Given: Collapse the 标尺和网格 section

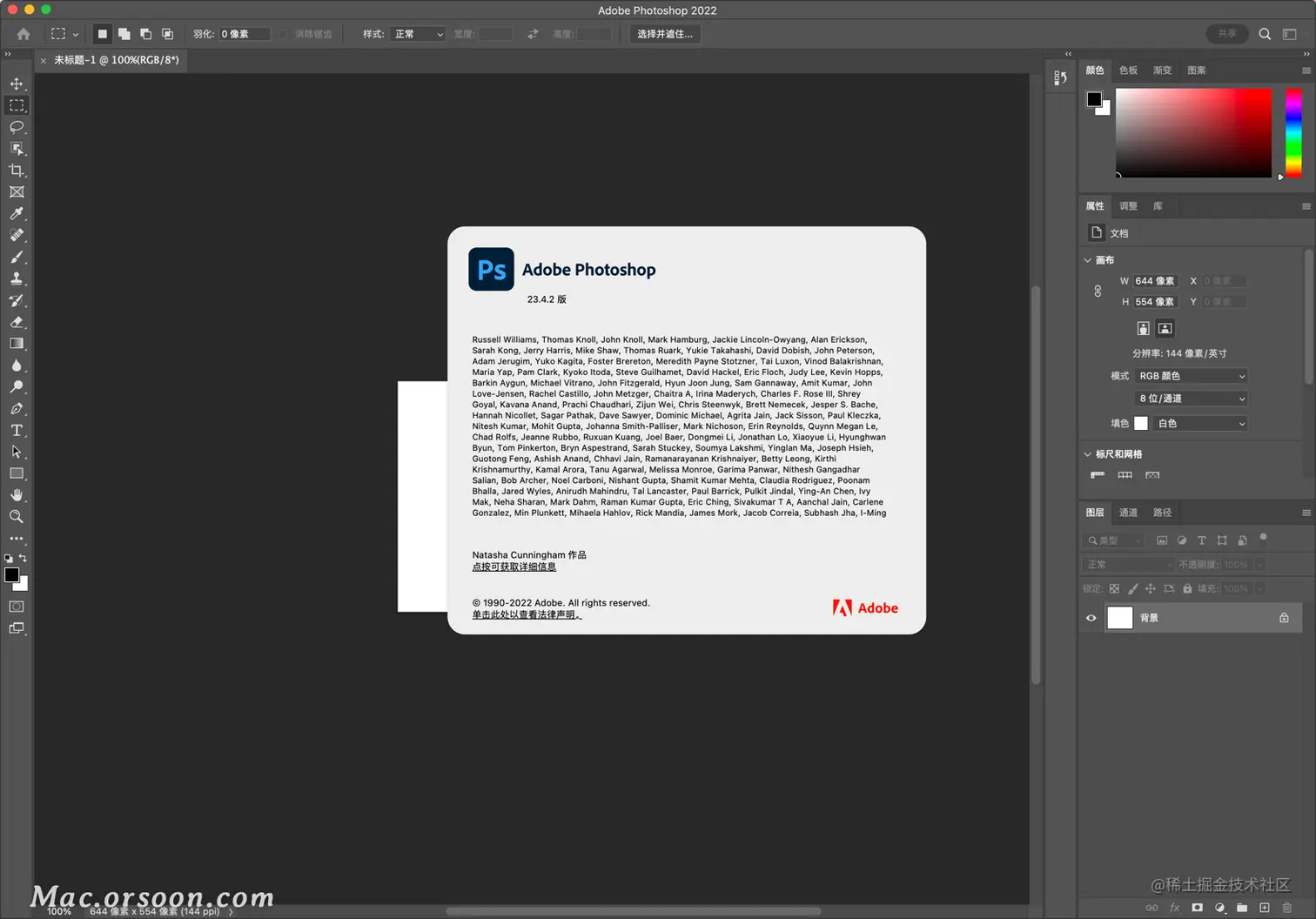Looking at the screenshot, I should (1088, 454).
